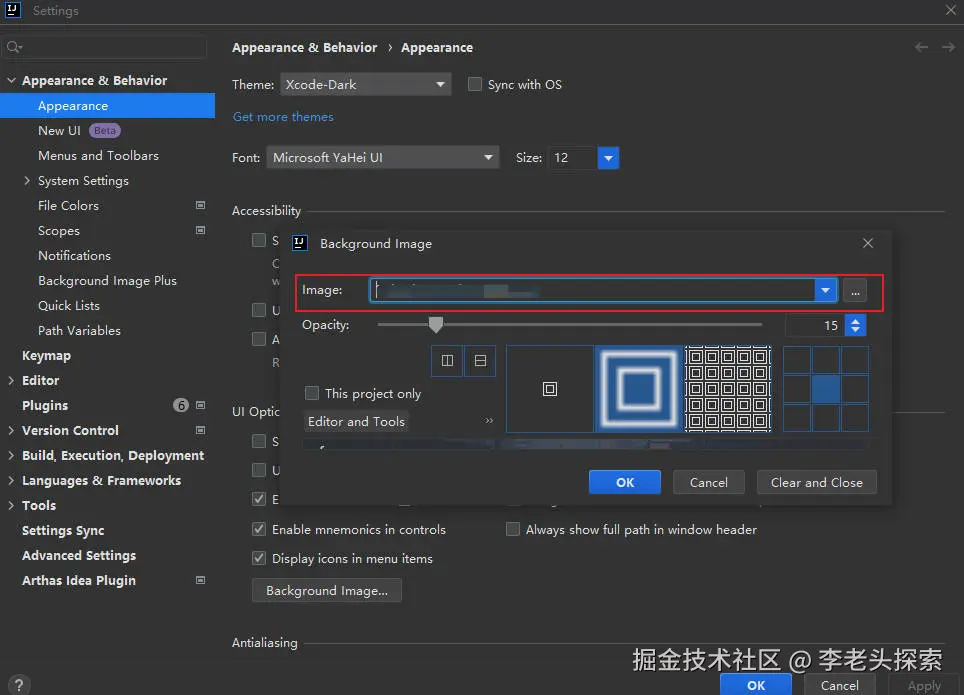The image size is (964, 695).
Task: Toggle Enable mnemonics in controls checkbox
Action: point(259,529)
